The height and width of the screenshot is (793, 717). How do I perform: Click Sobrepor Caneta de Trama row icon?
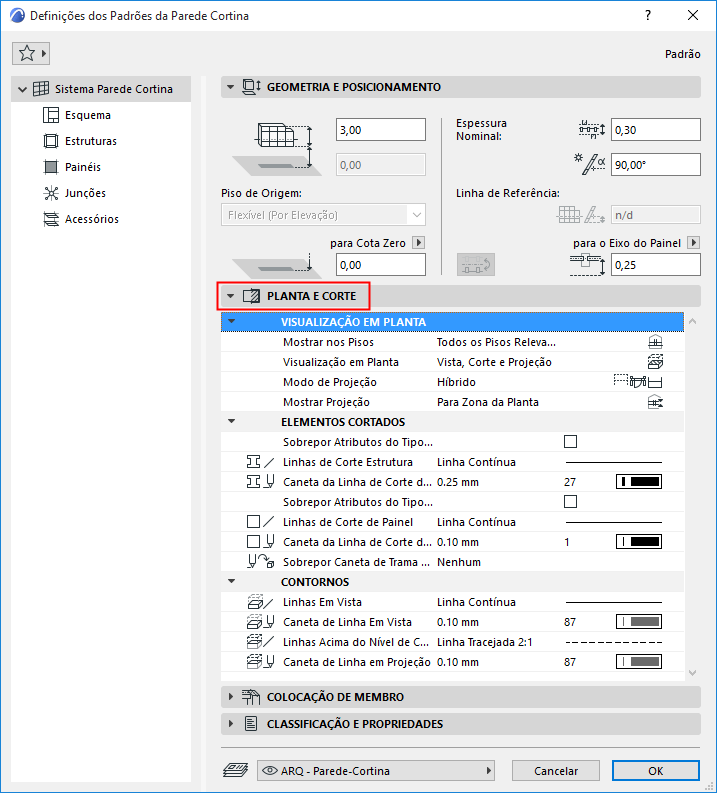click(260, 562)
